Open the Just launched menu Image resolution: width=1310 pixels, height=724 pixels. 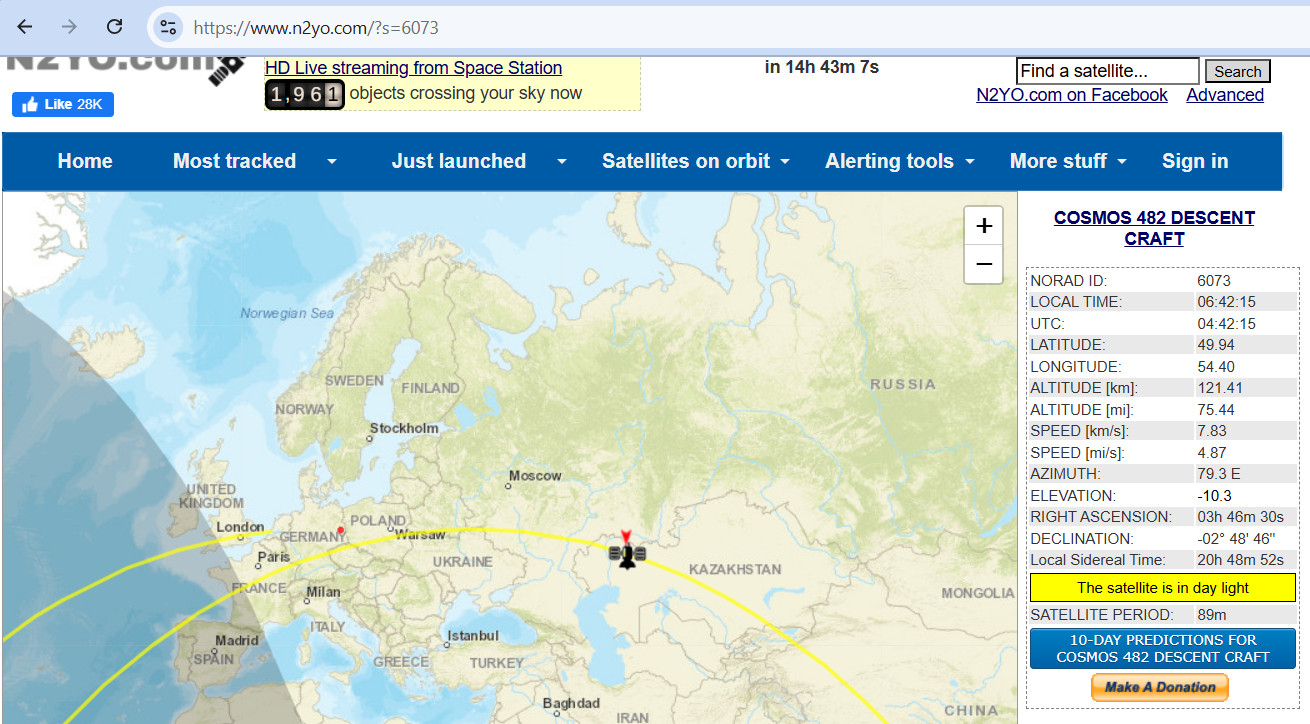[458, 161]
